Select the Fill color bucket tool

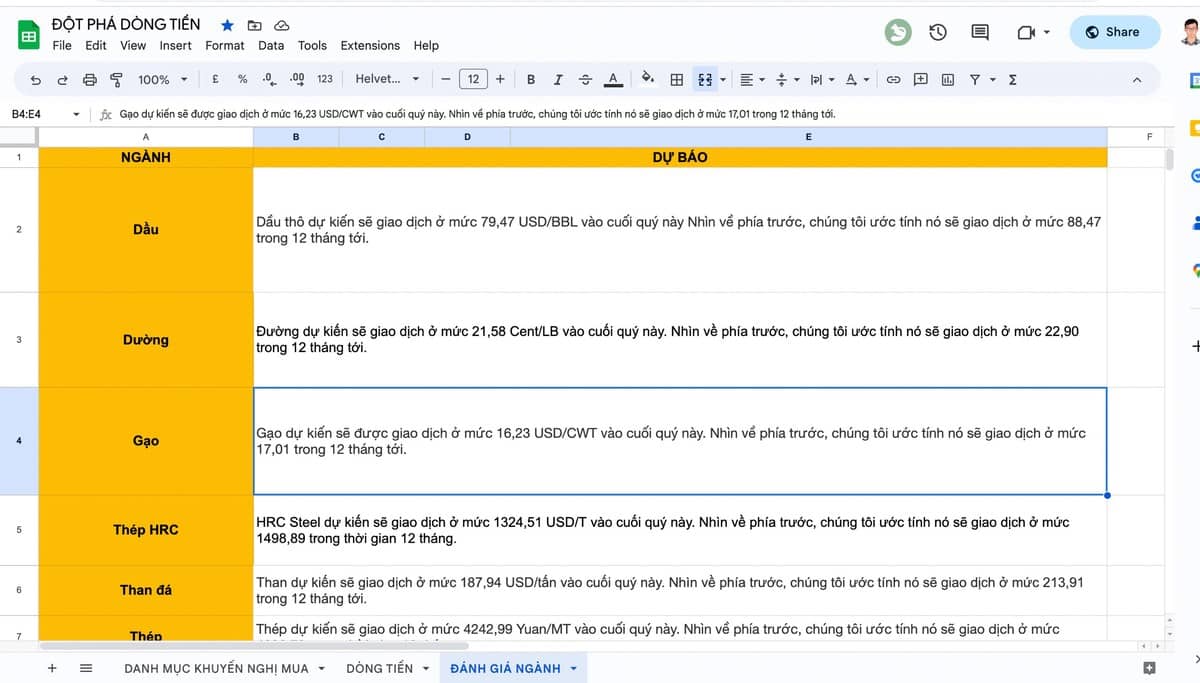(x=648, y=78)
